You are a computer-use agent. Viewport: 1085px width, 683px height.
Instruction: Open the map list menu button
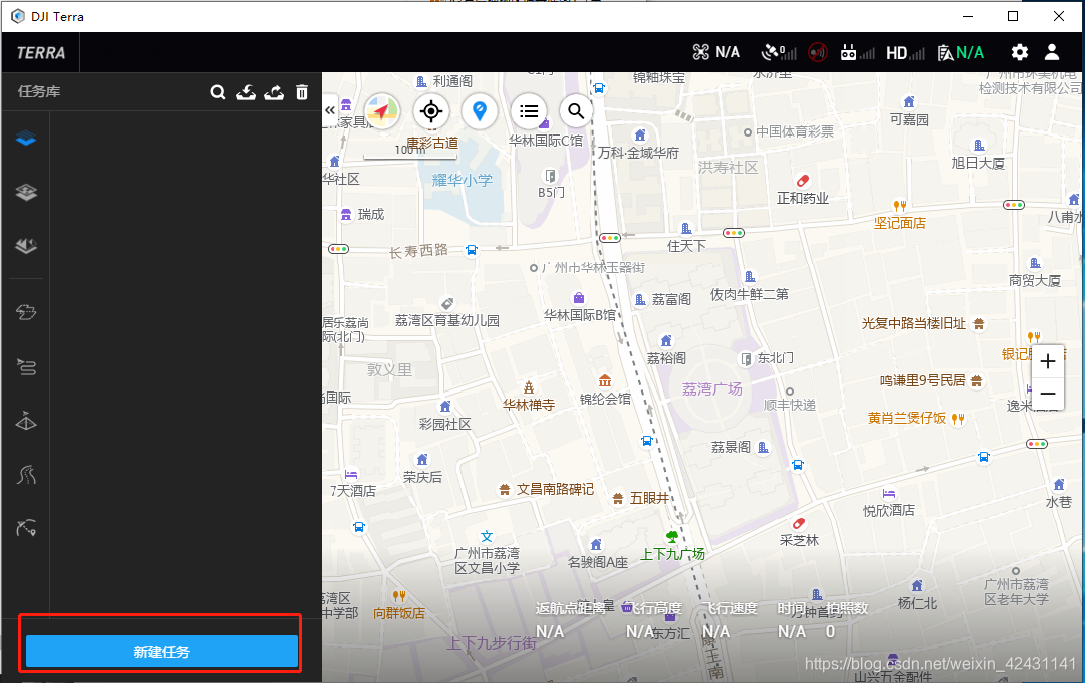529,111
